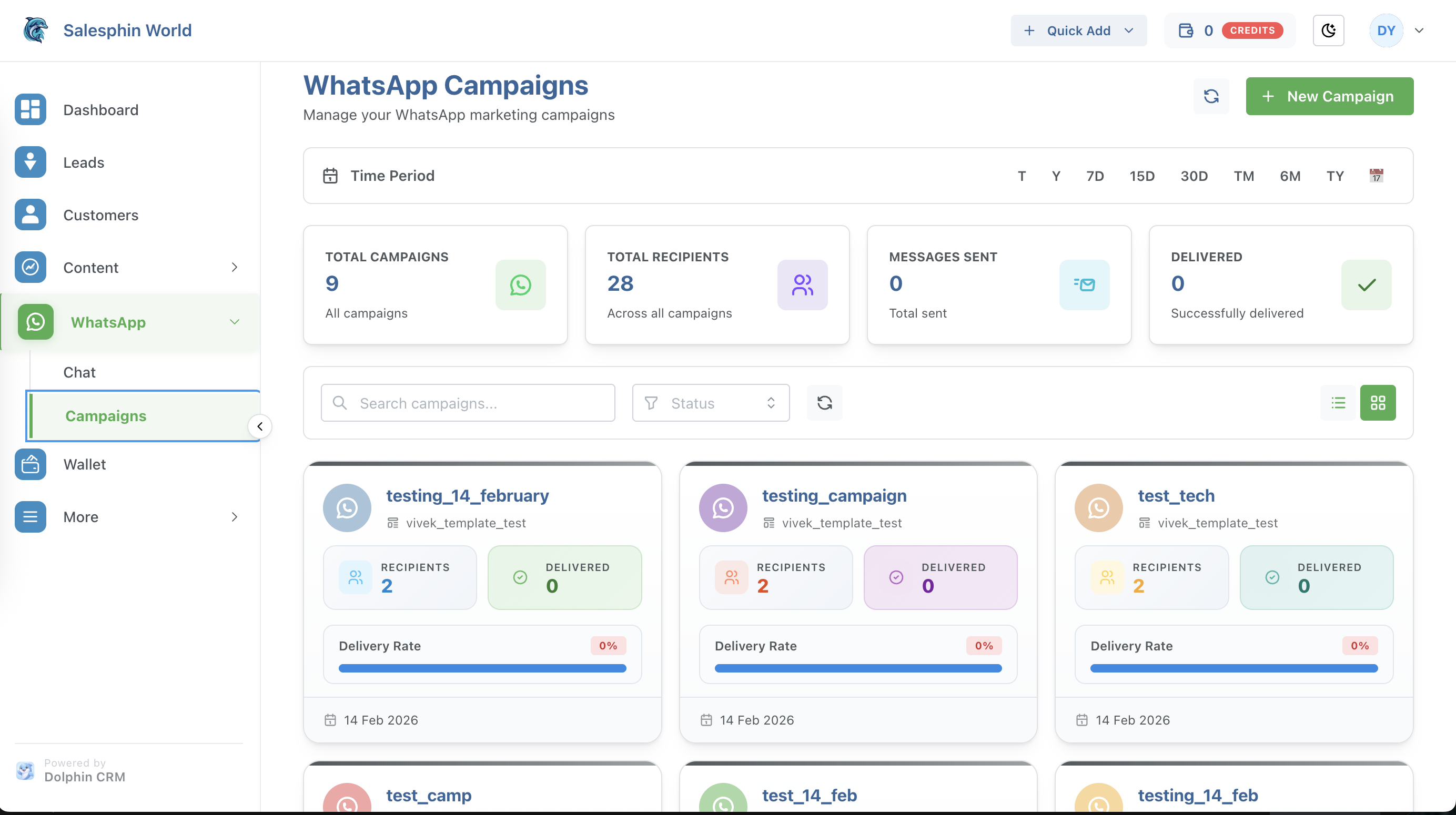Select the 7D time period filter

tap(1095, 176)
